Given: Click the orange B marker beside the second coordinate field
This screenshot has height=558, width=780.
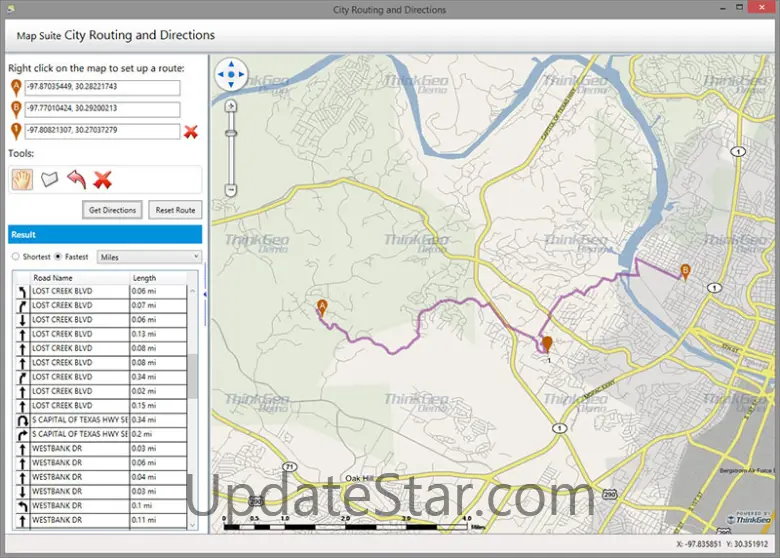Looking at the screenshot, I should 16,110.
